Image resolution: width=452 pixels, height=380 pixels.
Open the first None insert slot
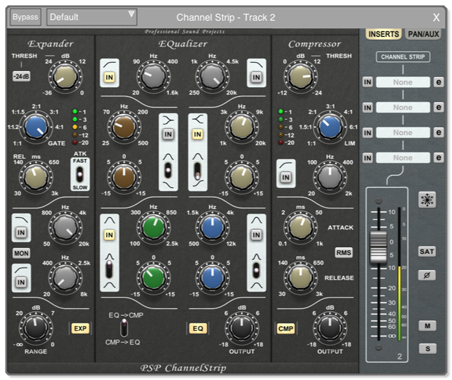(403, 82)
